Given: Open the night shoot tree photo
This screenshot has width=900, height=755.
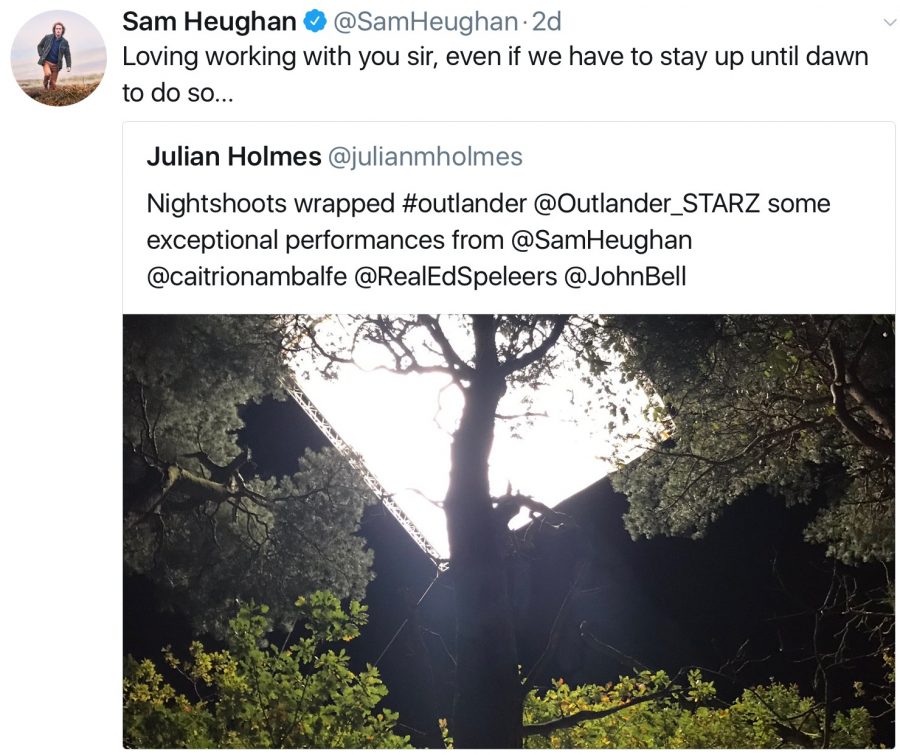Looking at the screenshot, I should 508,530.
